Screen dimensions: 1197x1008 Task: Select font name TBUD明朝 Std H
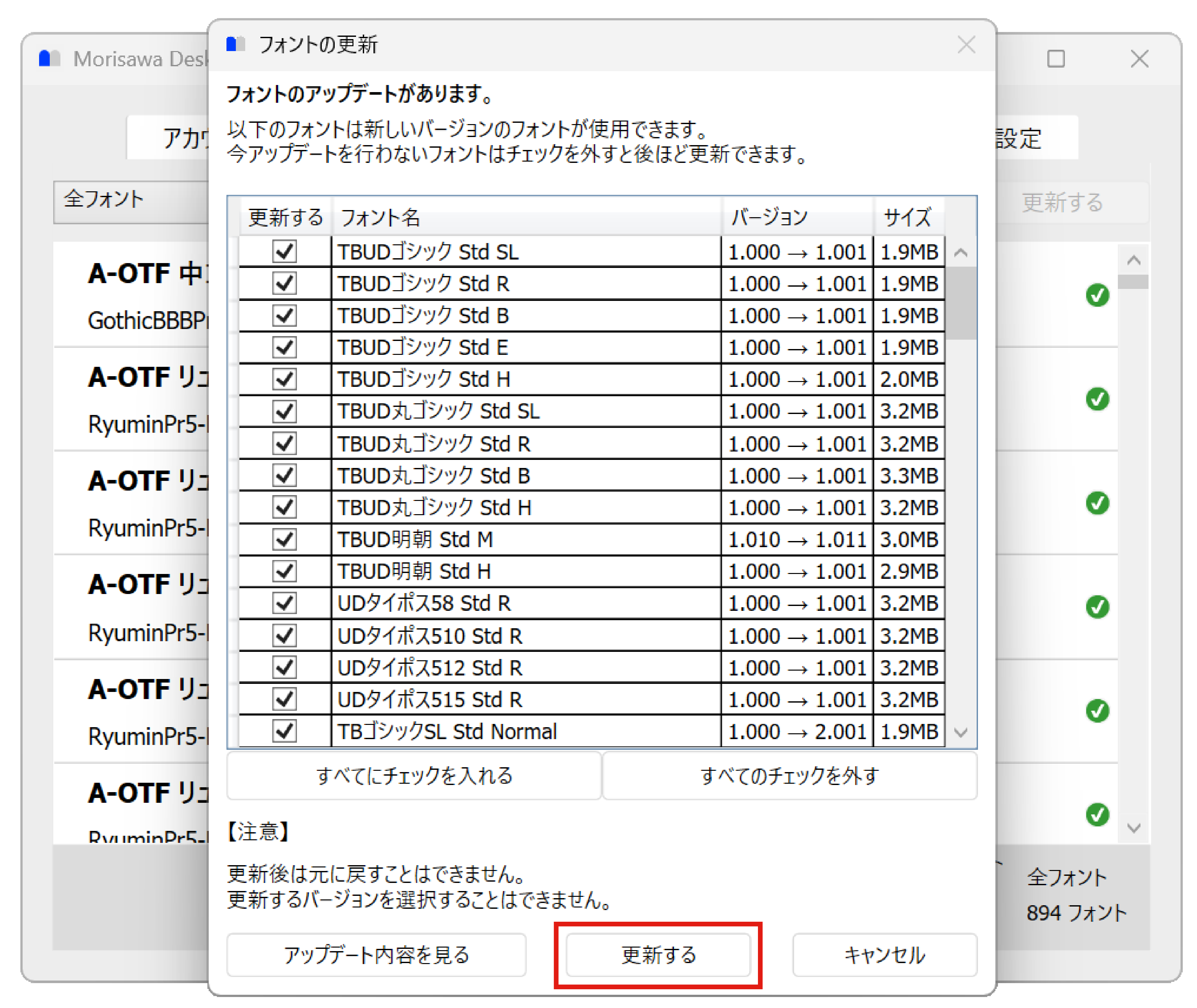414,571
